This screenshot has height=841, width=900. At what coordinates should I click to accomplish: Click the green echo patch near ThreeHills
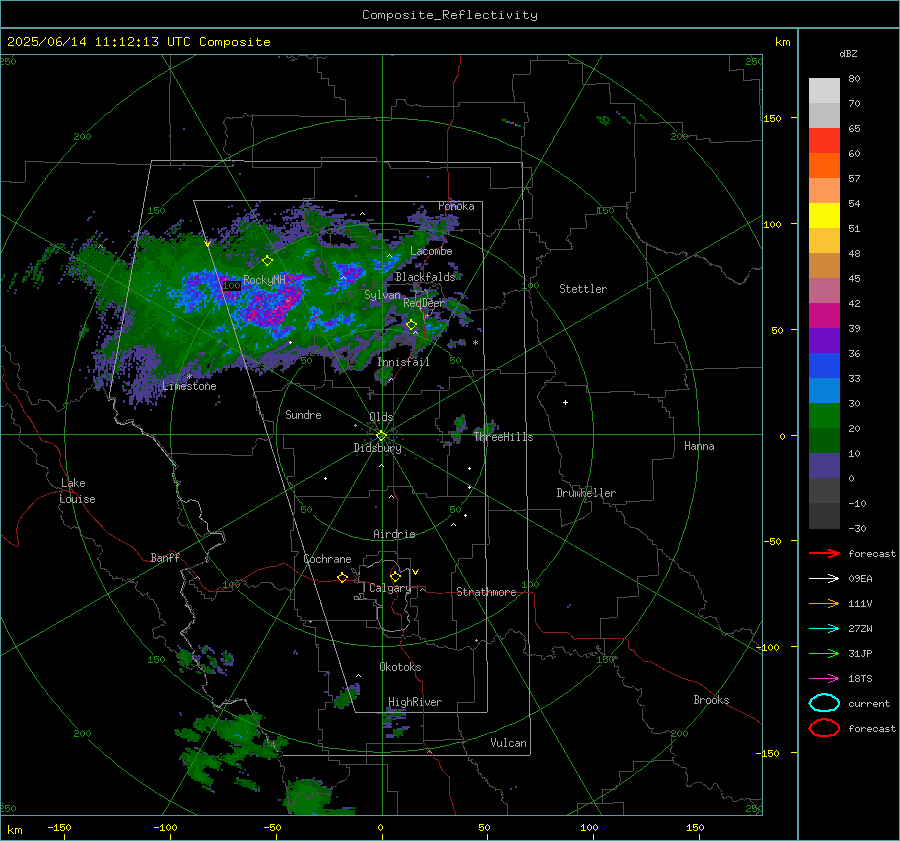pos(486,429)
